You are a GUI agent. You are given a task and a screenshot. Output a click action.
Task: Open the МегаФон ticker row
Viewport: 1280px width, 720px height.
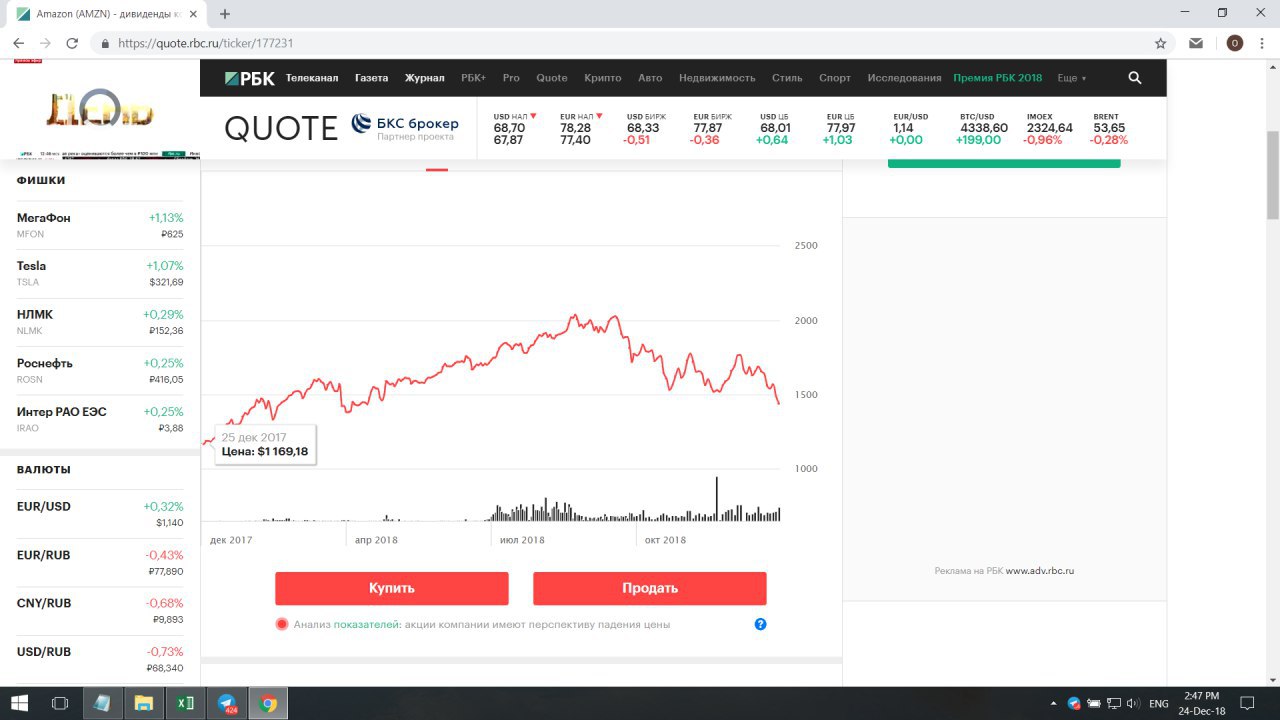pos(100,225)
